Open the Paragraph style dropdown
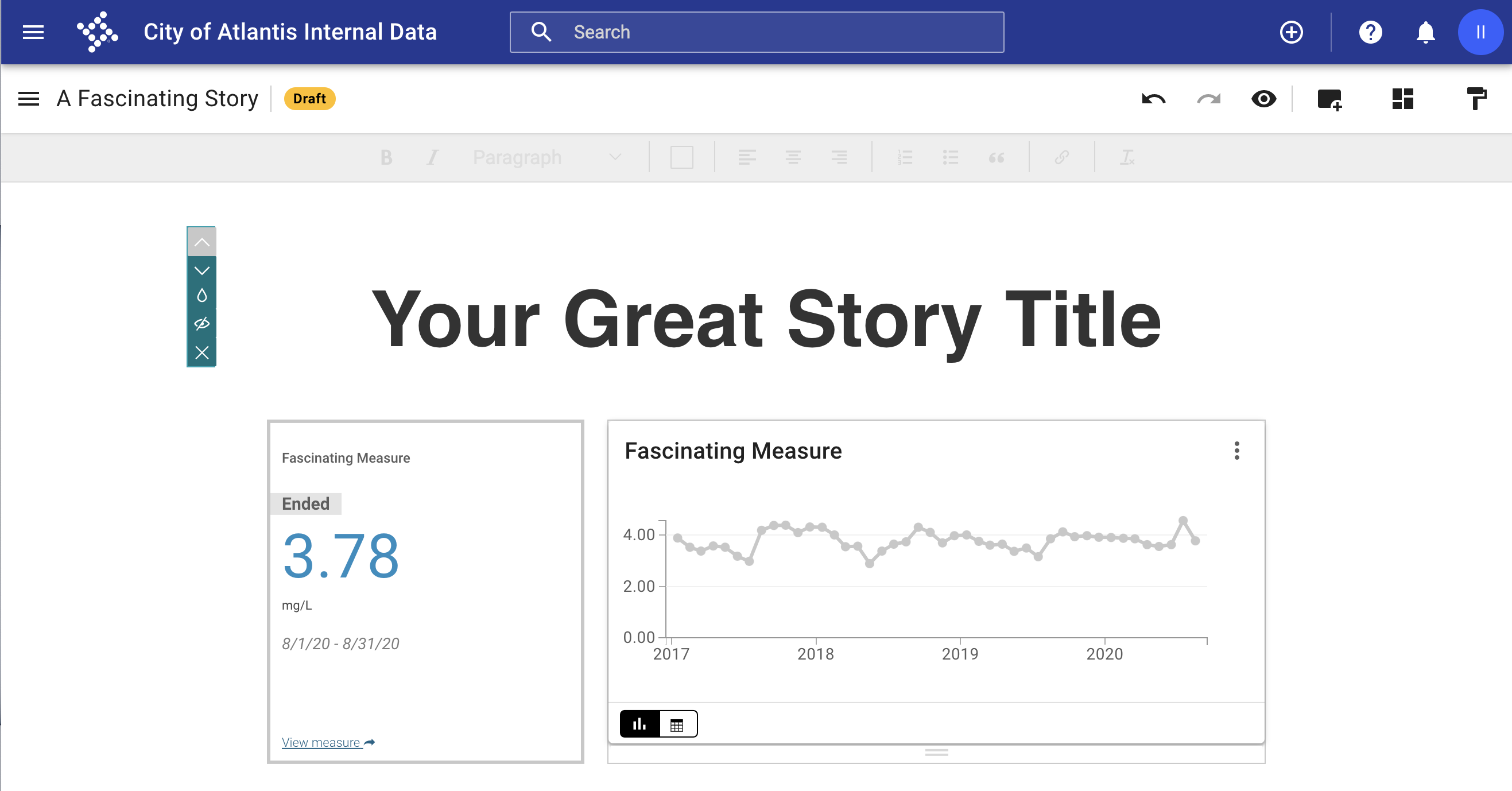Viewport: 1512px width, 791px height. click(547, 157)
